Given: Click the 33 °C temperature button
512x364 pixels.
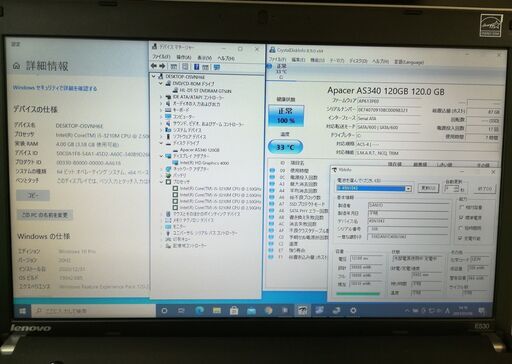Looking at the screenshot, I should coord(285,147).
